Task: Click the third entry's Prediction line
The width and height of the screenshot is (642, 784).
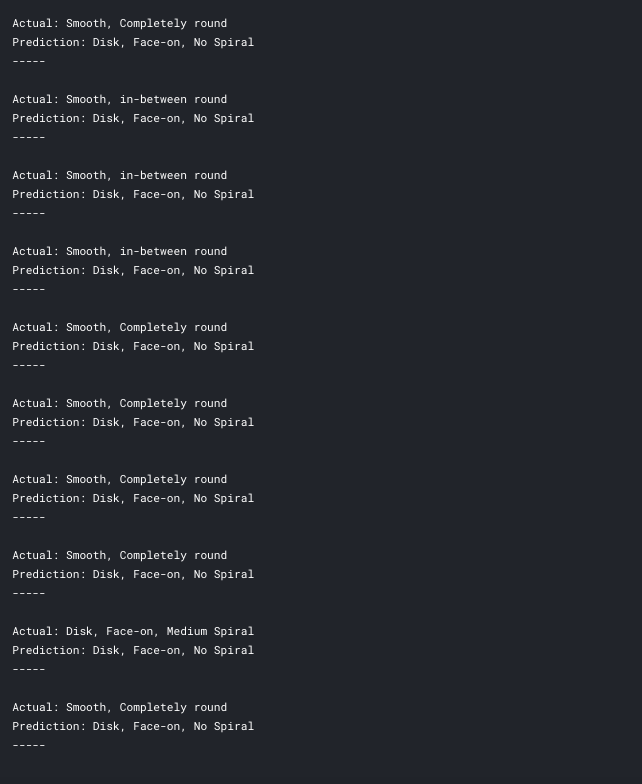Action: pyautogui.click(x=133, y=194)
